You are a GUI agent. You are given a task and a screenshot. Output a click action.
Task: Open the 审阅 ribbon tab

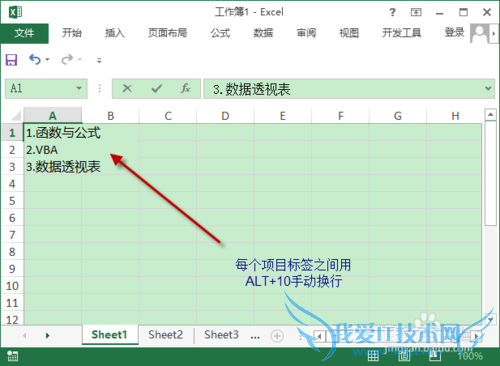(306, 33)
